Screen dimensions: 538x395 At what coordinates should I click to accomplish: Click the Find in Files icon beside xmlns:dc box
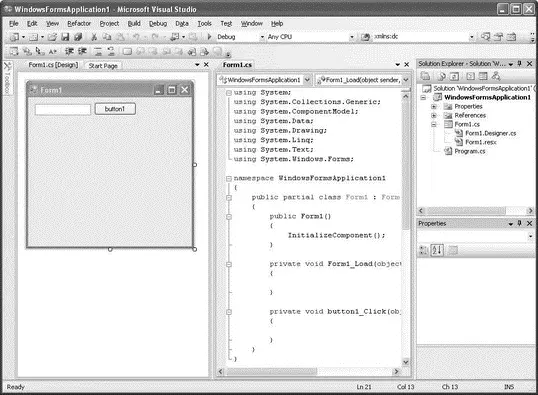click(x=365, y=37)
